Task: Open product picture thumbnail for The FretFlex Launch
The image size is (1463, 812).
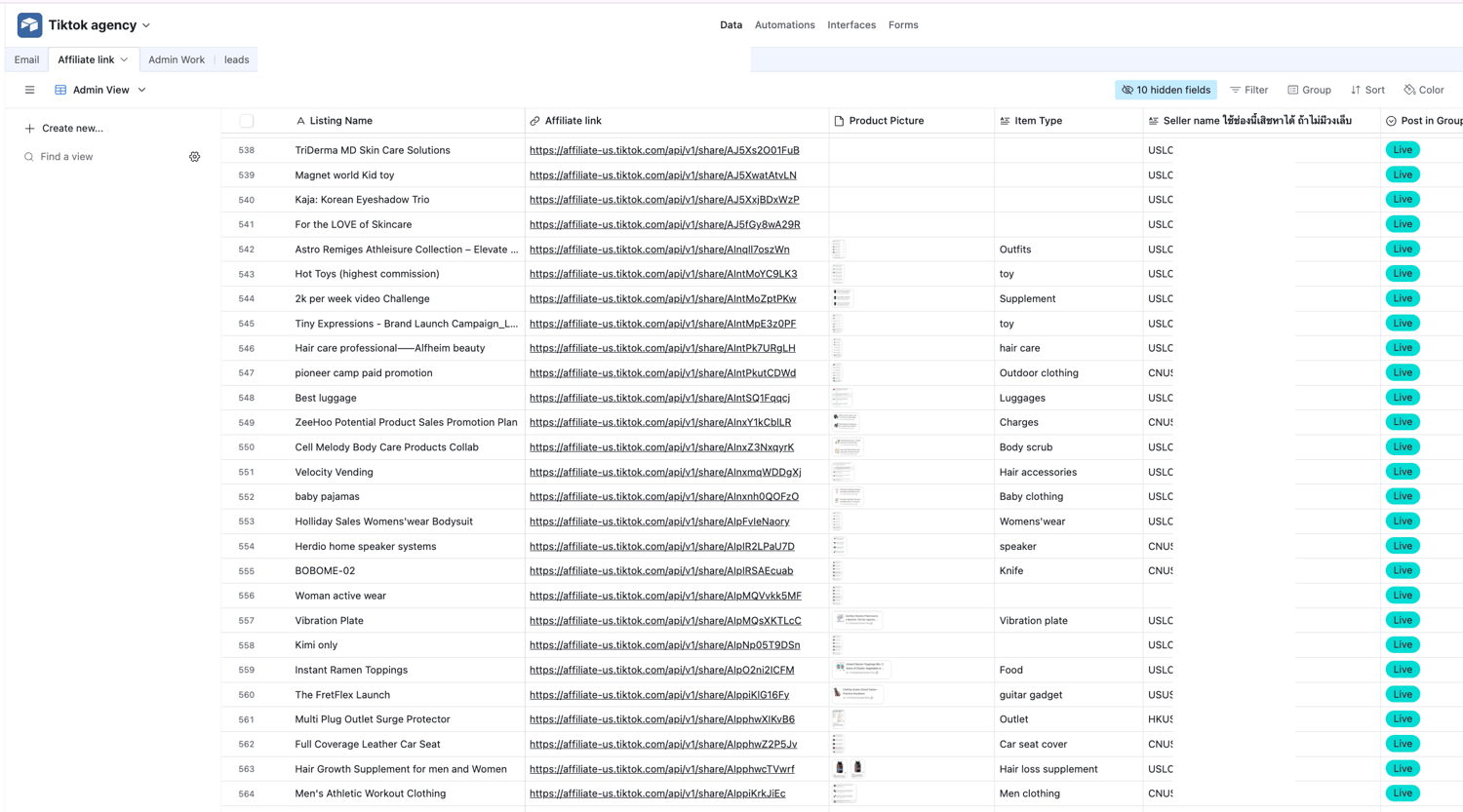Action: (857, 695)
